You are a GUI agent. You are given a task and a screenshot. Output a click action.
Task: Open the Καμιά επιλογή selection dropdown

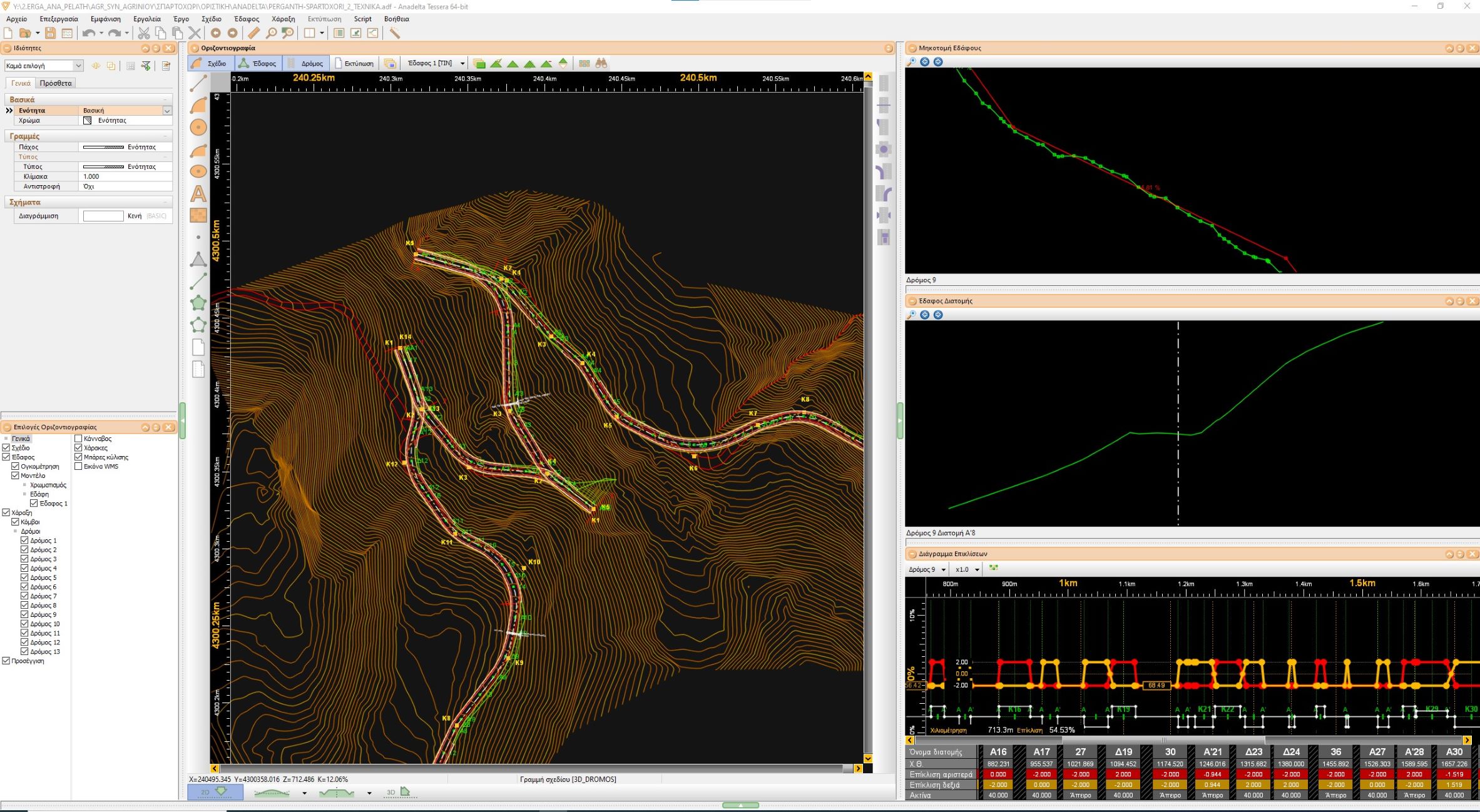78,66
